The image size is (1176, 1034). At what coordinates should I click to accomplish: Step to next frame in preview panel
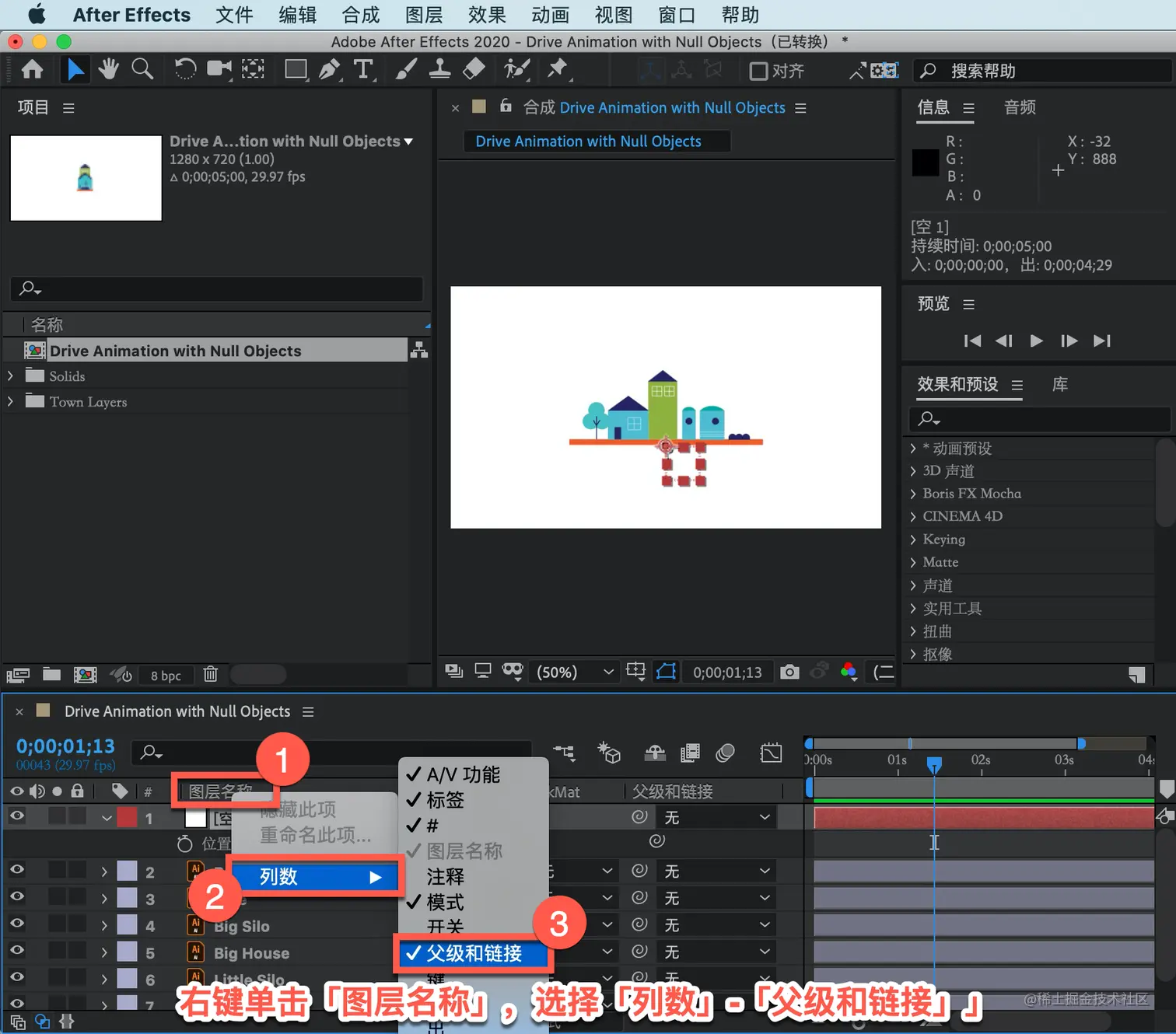(x=1069, y=341)
